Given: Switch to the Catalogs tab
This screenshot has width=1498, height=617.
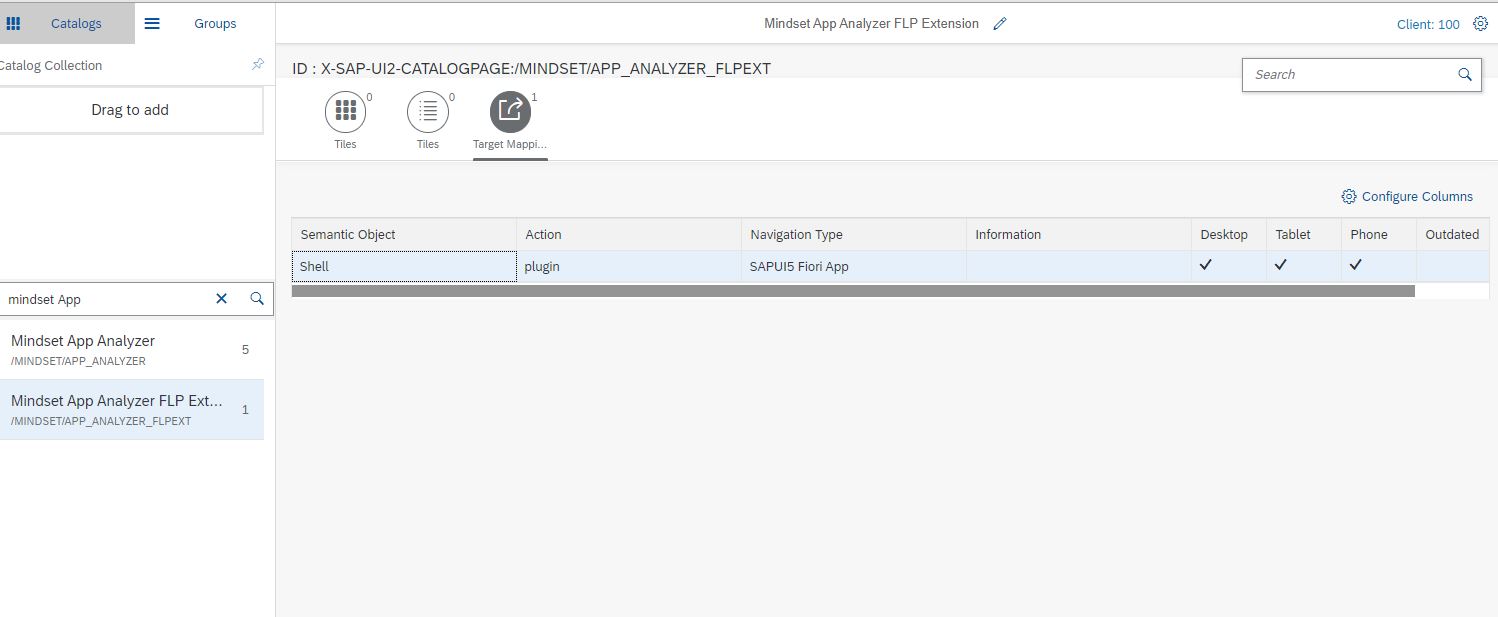Looking at the screenshot, I should coord(66,23).
